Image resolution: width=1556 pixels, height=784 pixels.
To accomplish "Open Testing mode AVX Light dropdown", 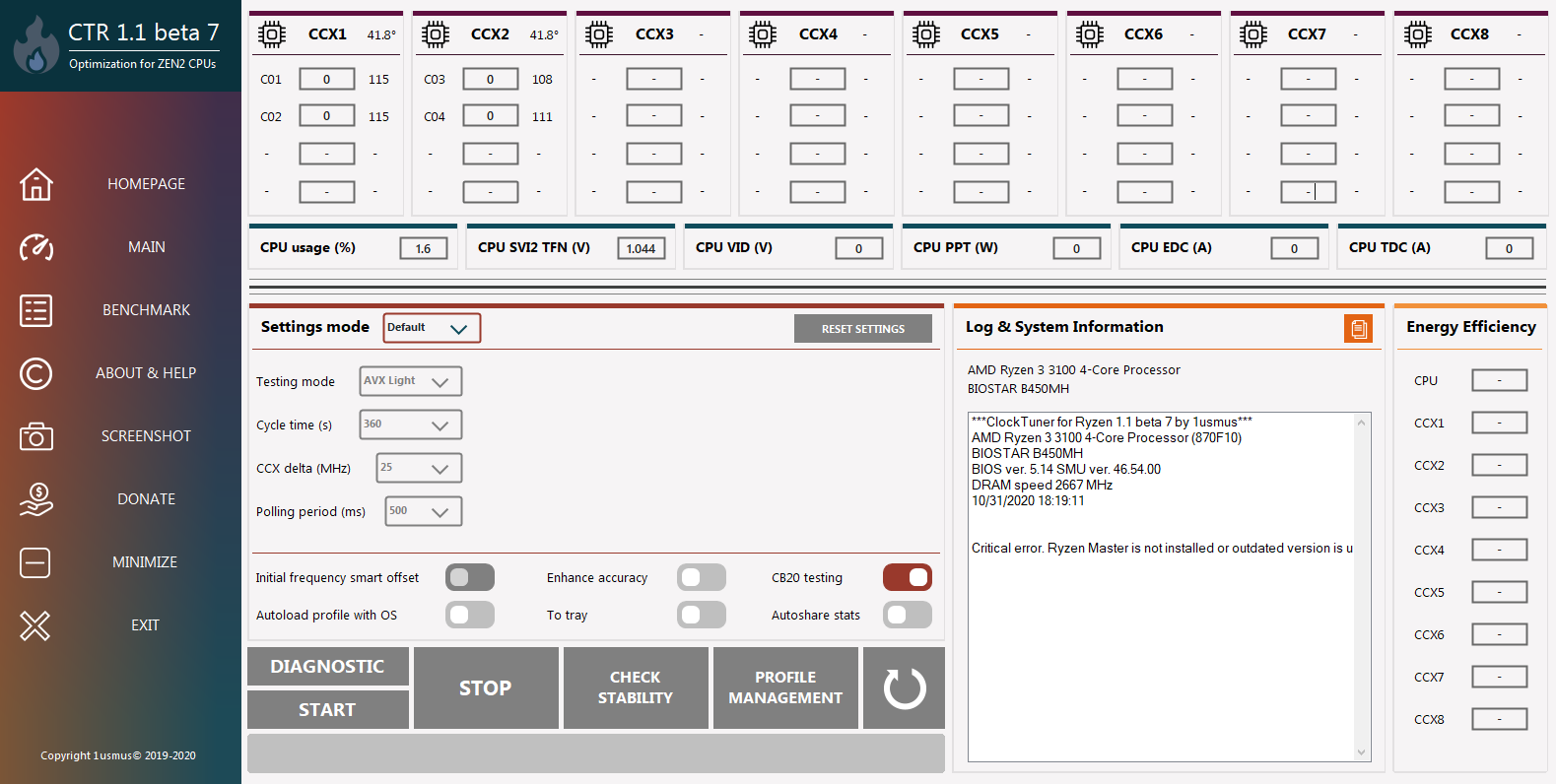I will point(410,381).
